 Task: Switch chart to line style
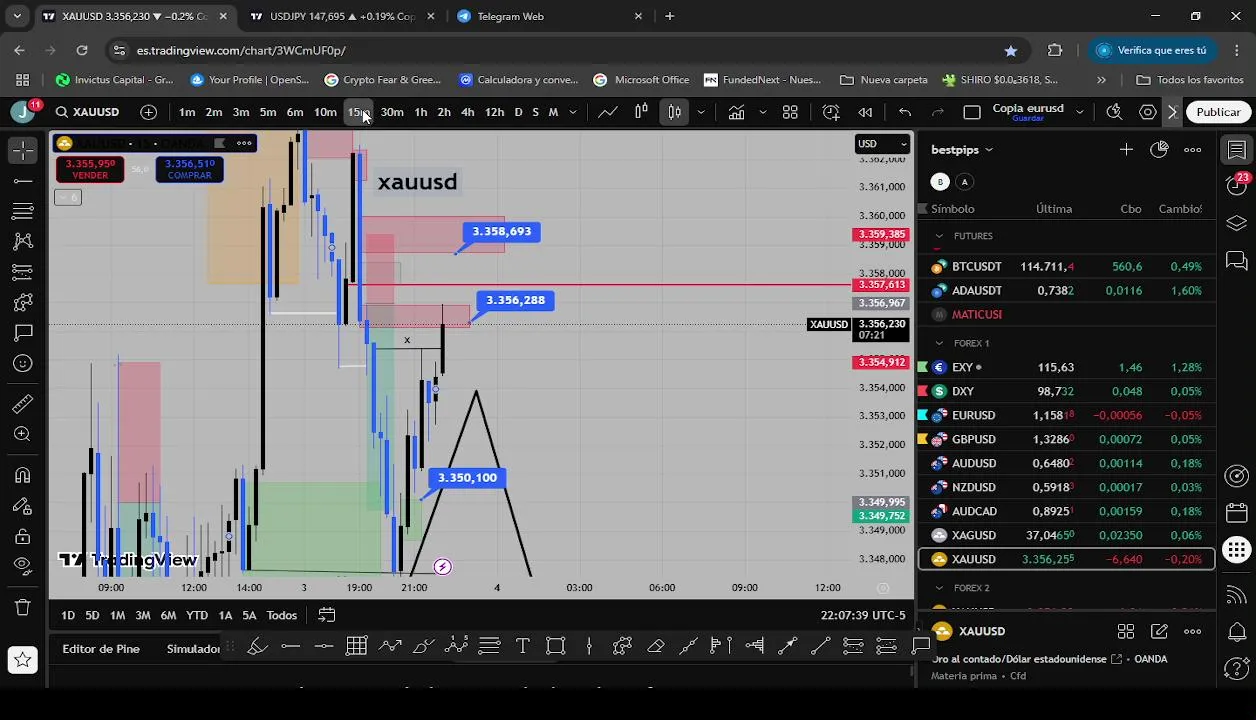[608, 112]
